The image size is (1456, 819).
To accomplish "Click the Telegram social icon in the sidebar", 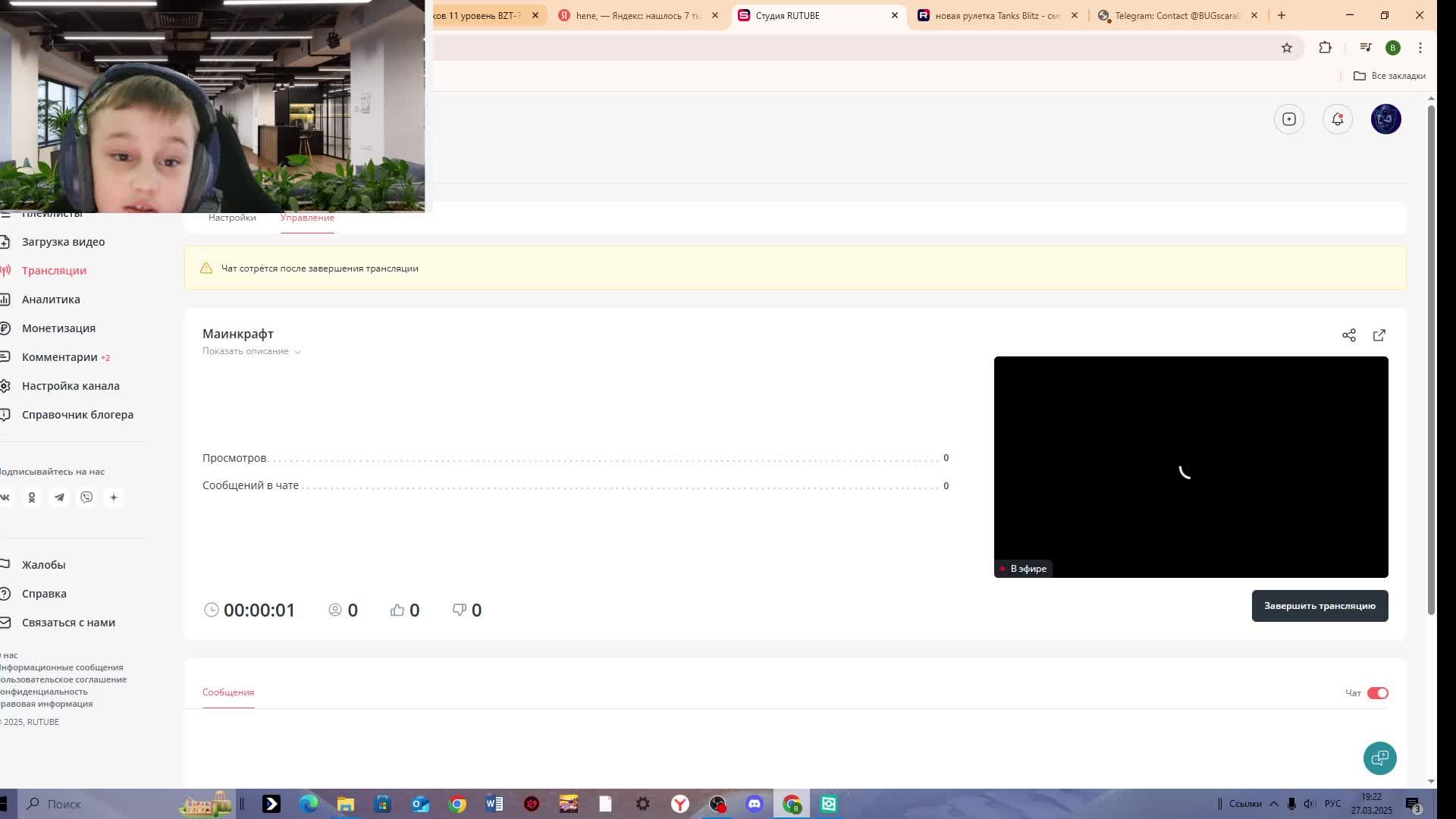I will coord(59,497).
